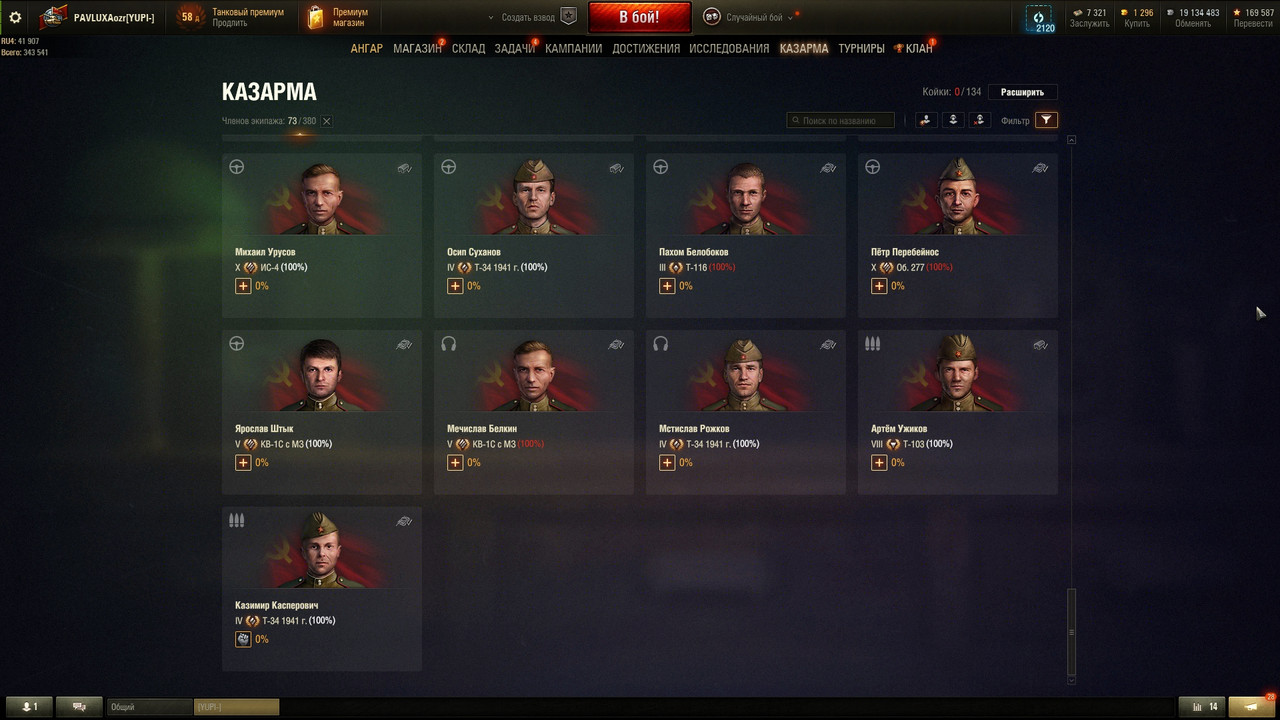The height and width of the screenshot is (720, 1280).
Task: Open Пётр Перебейнос crew card portrait
Action: tap(958, 196)
